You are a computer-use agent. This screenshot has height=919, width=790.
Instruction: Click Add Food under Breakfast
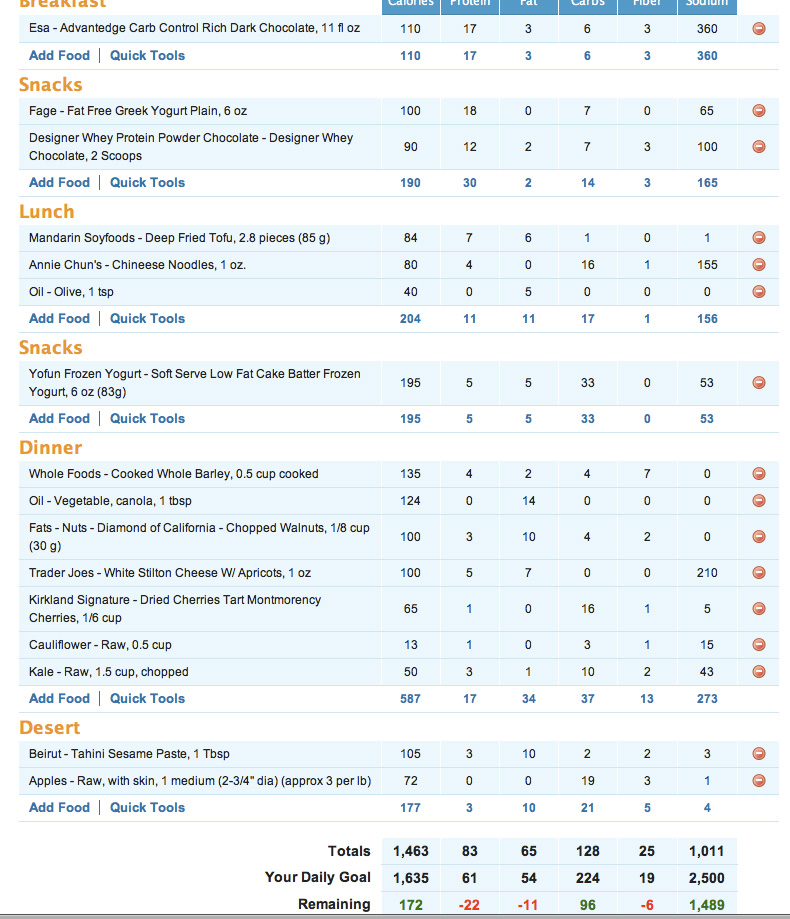(x=59, y=55)
